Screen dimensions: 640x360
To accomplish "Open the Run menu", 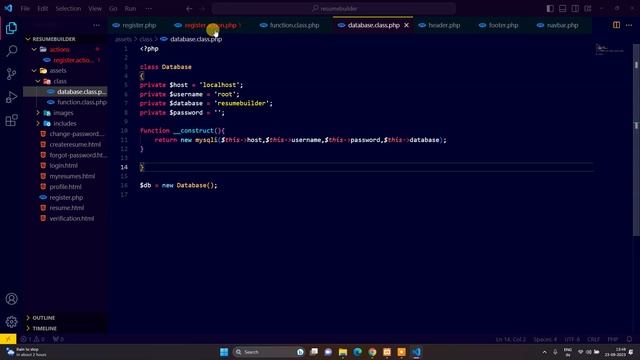I will [130, 8].
